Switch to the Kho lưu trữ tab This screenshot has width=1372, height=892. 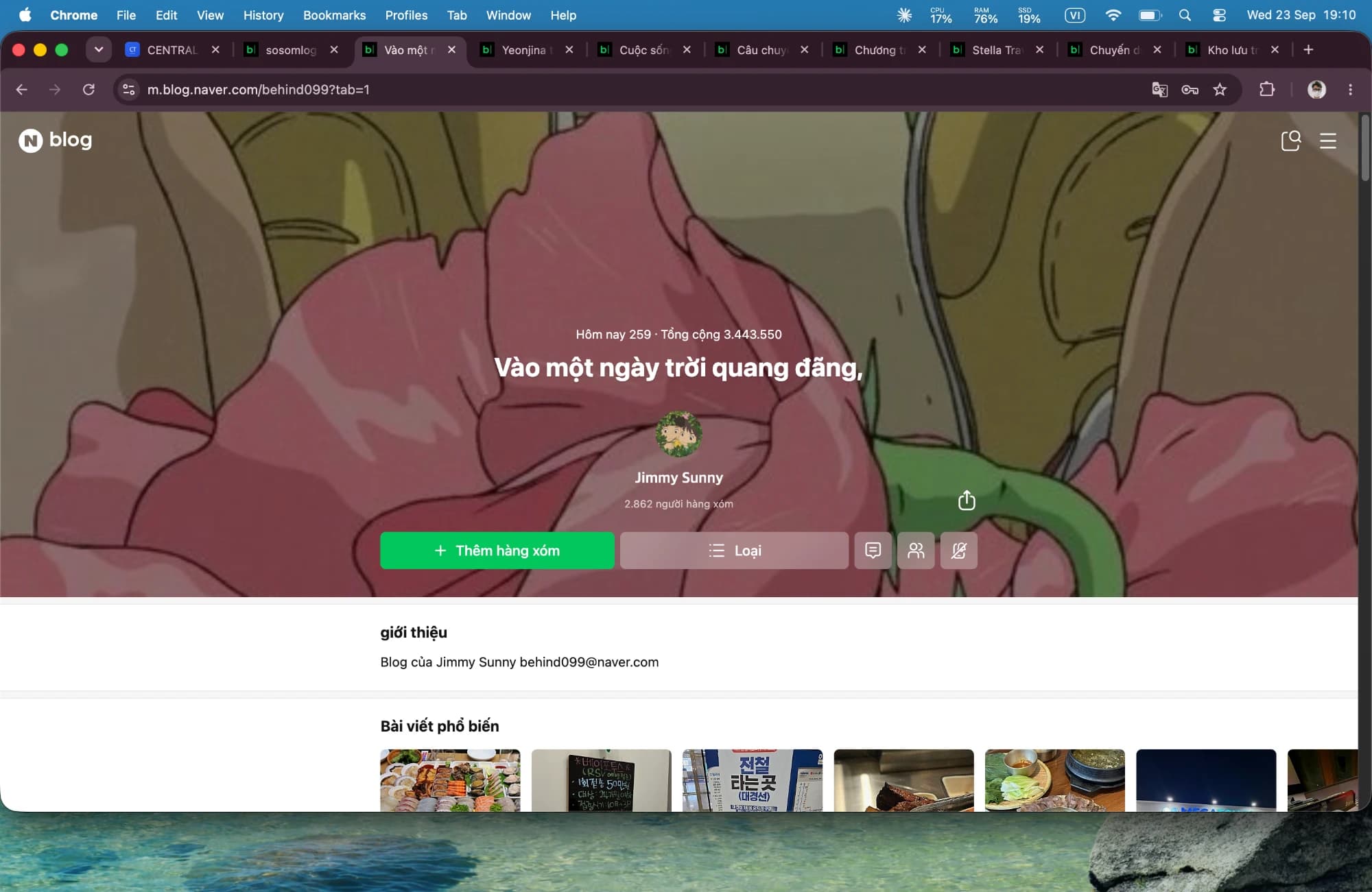click(x=1233, y=49)
